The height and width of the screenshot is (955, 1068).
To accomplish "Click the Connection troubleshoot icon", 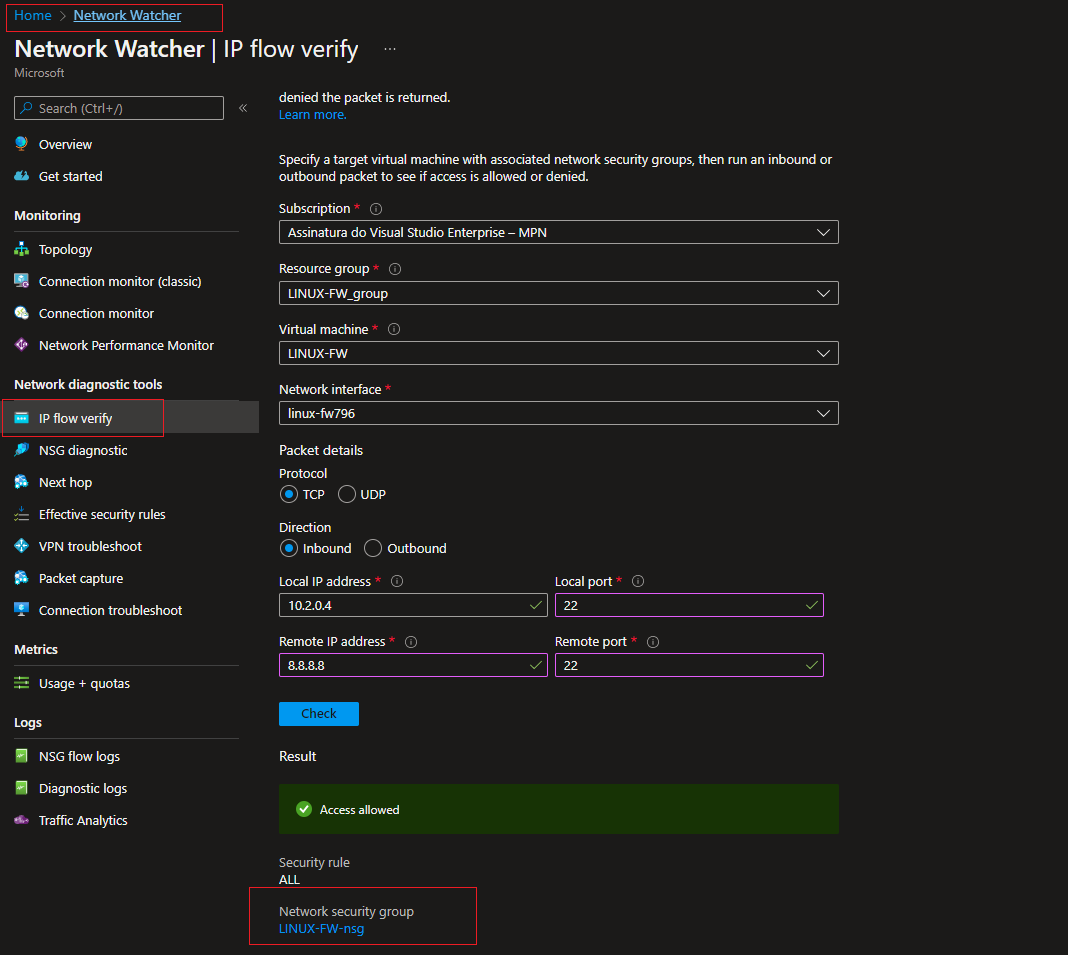I will point(22,610).
